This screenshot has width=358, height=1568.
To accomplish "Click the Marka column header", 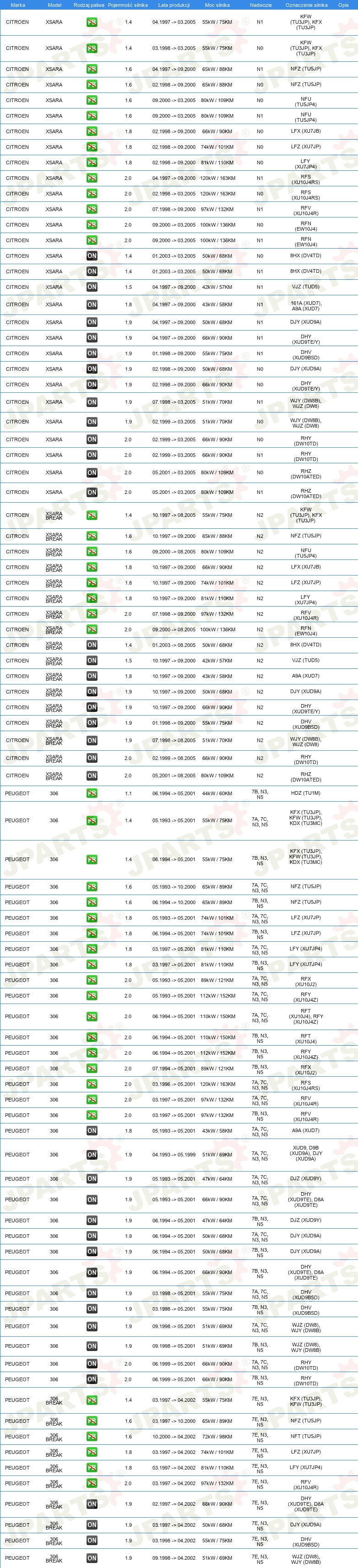I will 18,5.
